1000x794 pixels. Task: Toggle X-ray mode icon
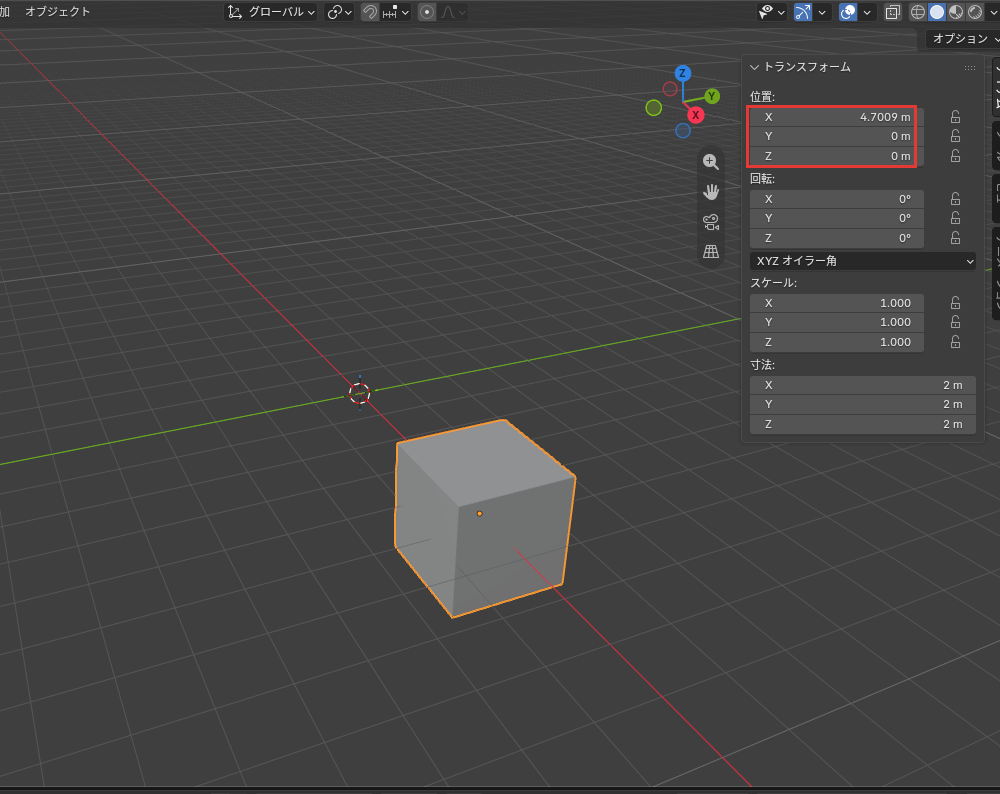892,12
